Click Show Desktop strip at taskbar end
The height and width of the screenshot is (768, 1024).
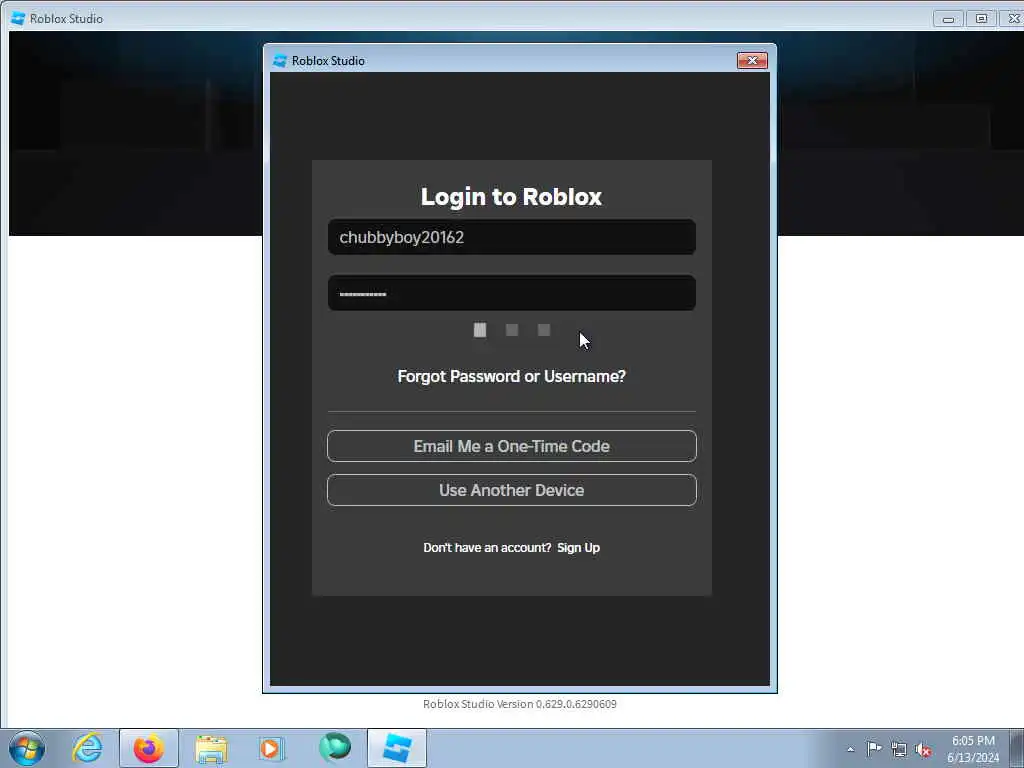point(1017,748)
